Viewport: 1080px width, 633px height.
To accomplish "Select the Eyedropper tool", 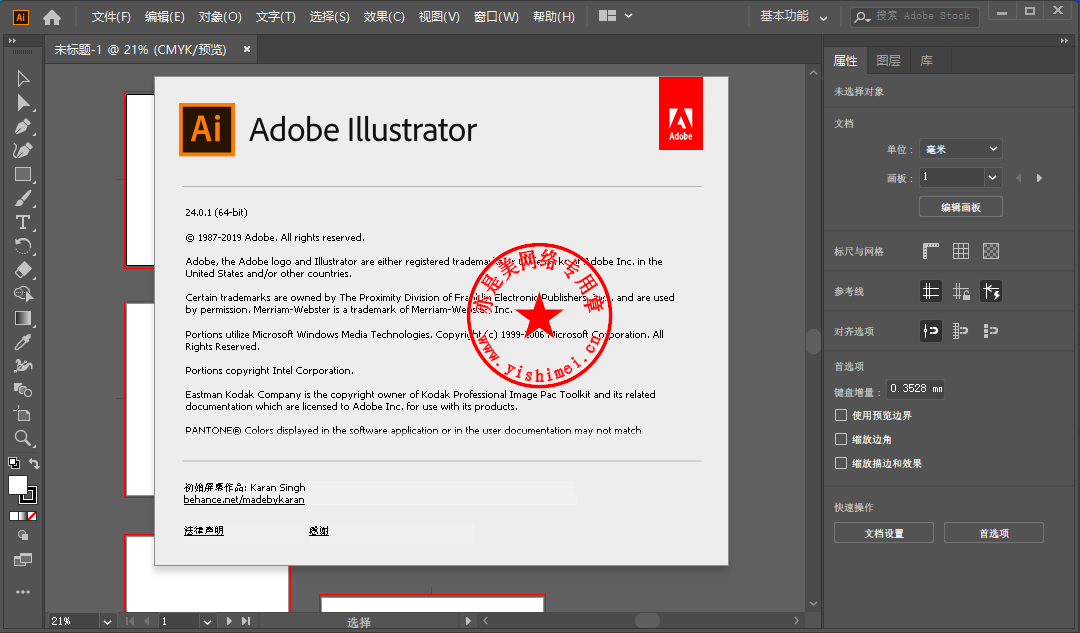I will point(23,342).
